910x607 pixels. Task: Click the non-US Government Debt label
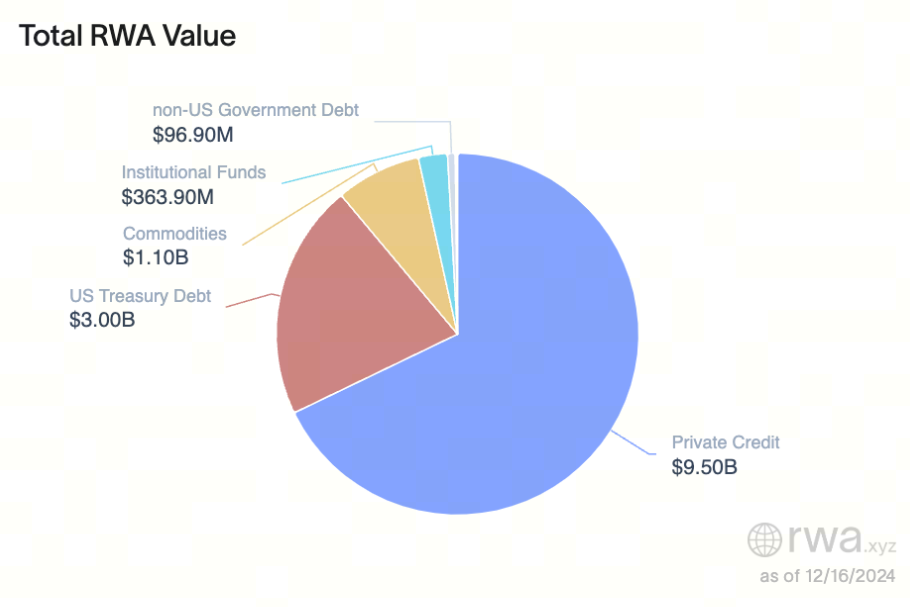point(255,110)
